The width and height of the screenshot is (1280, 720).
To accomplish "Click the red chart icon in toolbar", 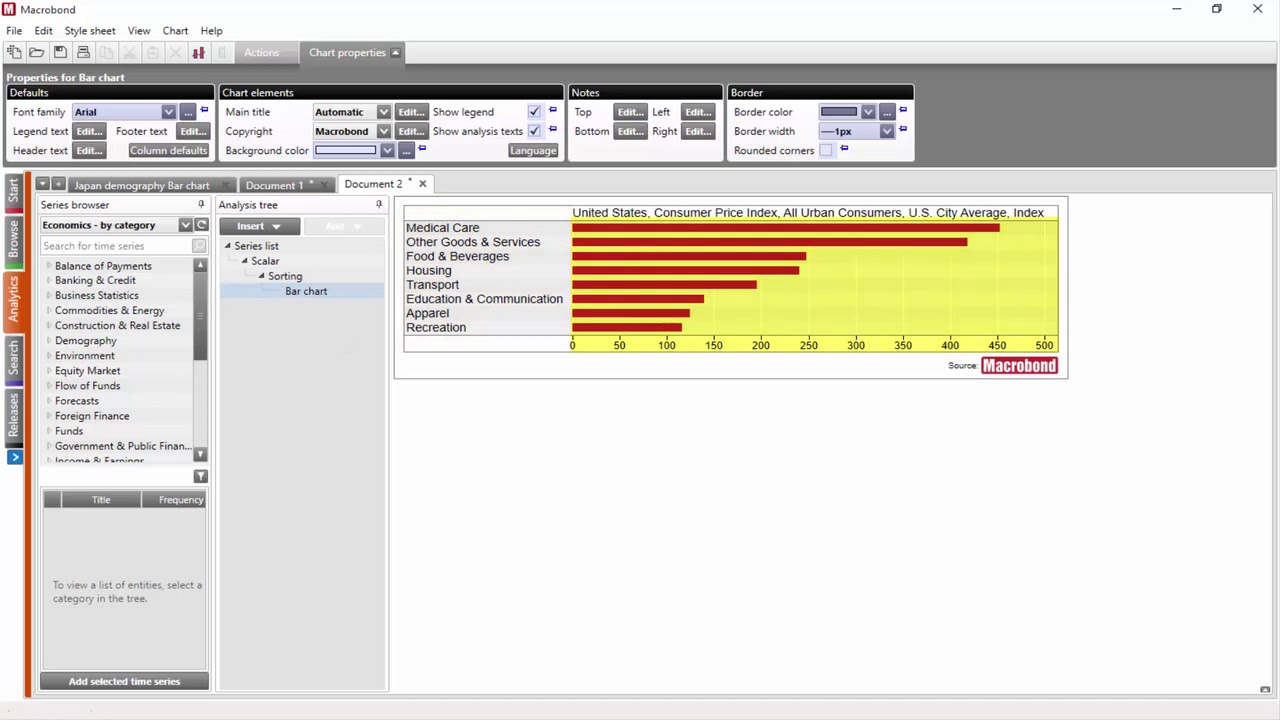I will point(198,52).
